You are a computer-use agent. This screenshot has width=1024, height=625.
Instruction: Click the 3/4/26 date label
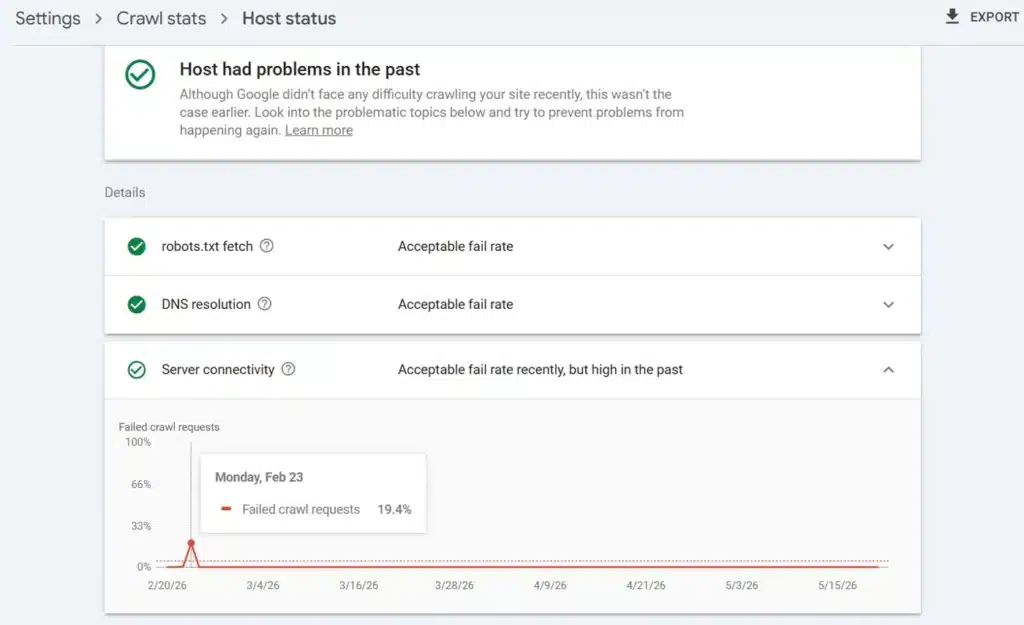point(263,585)
